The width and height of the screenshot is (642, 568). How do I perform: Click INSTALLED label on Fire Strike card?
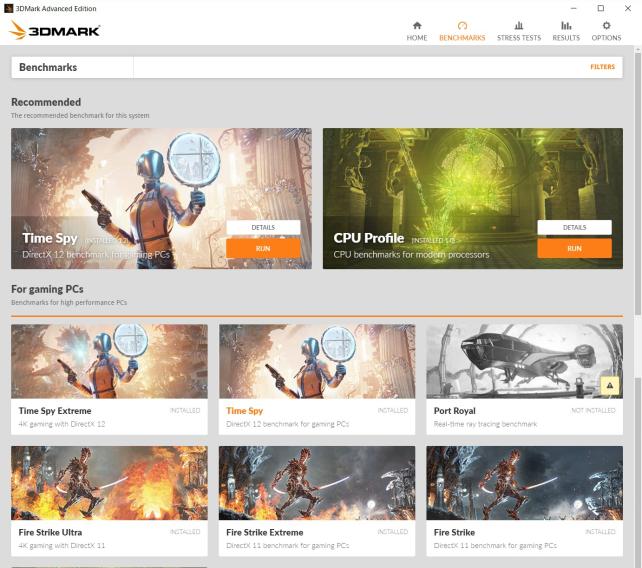(600, 532)
